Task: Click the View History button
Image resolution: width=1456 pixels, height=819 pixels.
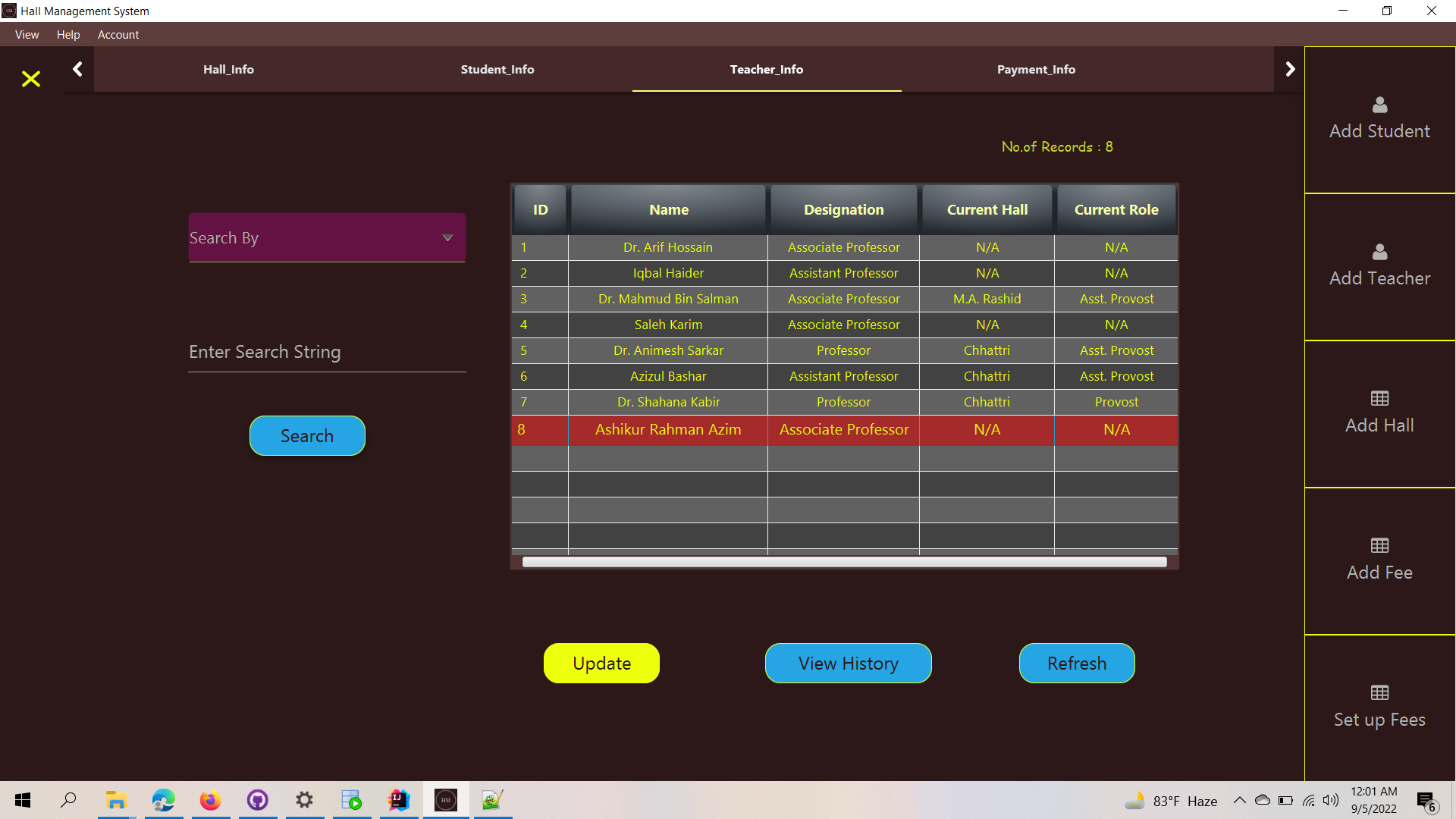Action: (x=847, y=663)
